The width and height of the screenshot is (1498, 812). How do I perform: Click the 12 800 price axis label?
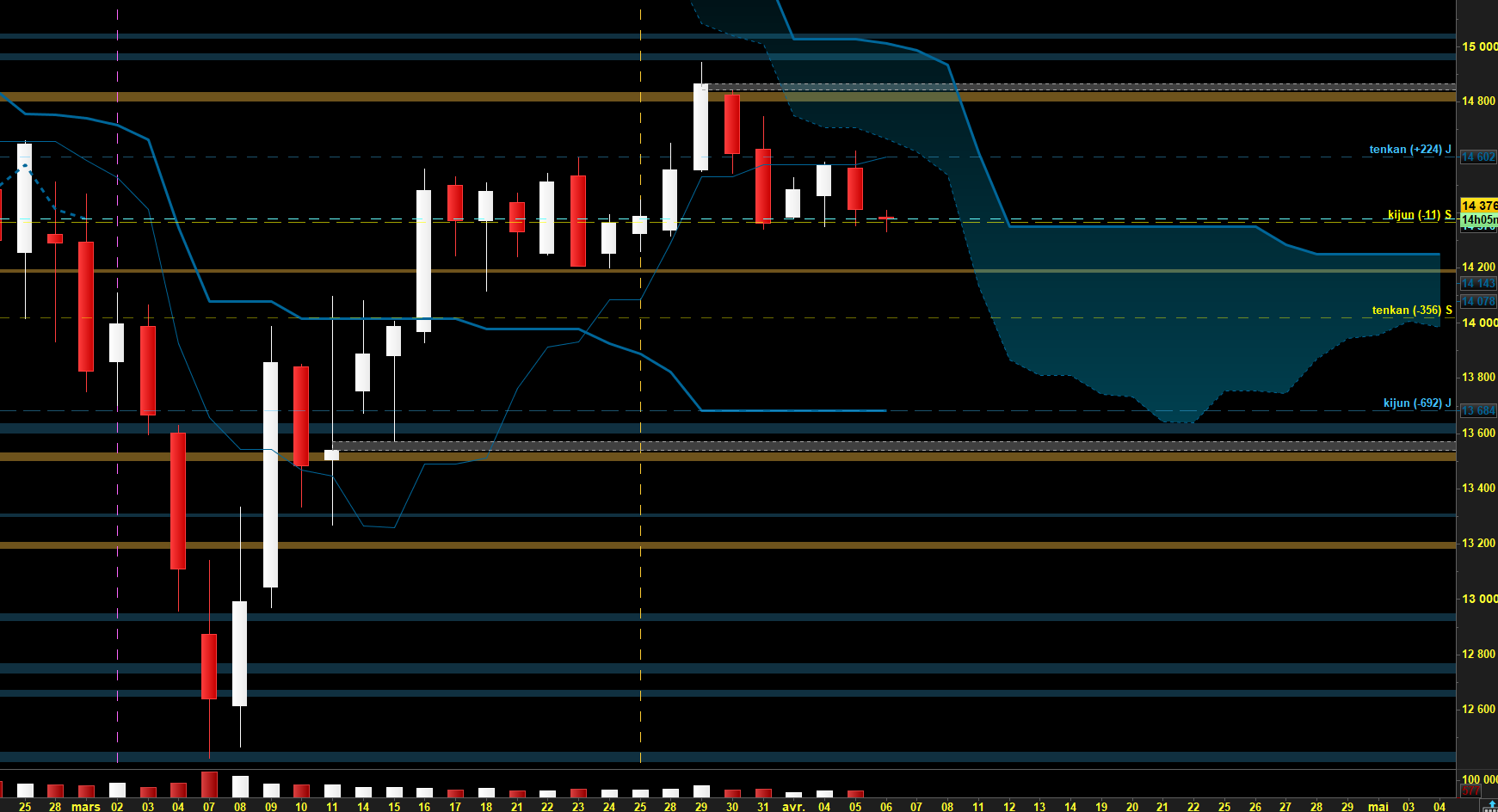(x=1479, y=655)
